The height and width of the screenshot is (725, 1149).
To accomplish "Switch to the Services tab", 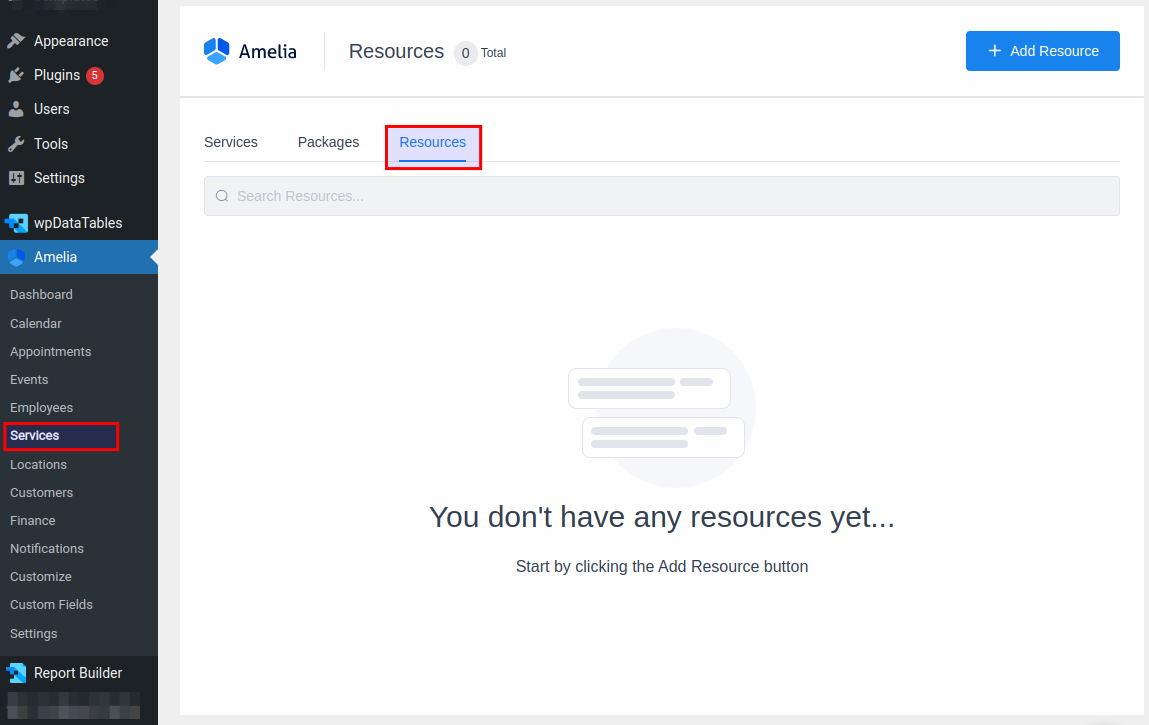I will tap(230, 142).
